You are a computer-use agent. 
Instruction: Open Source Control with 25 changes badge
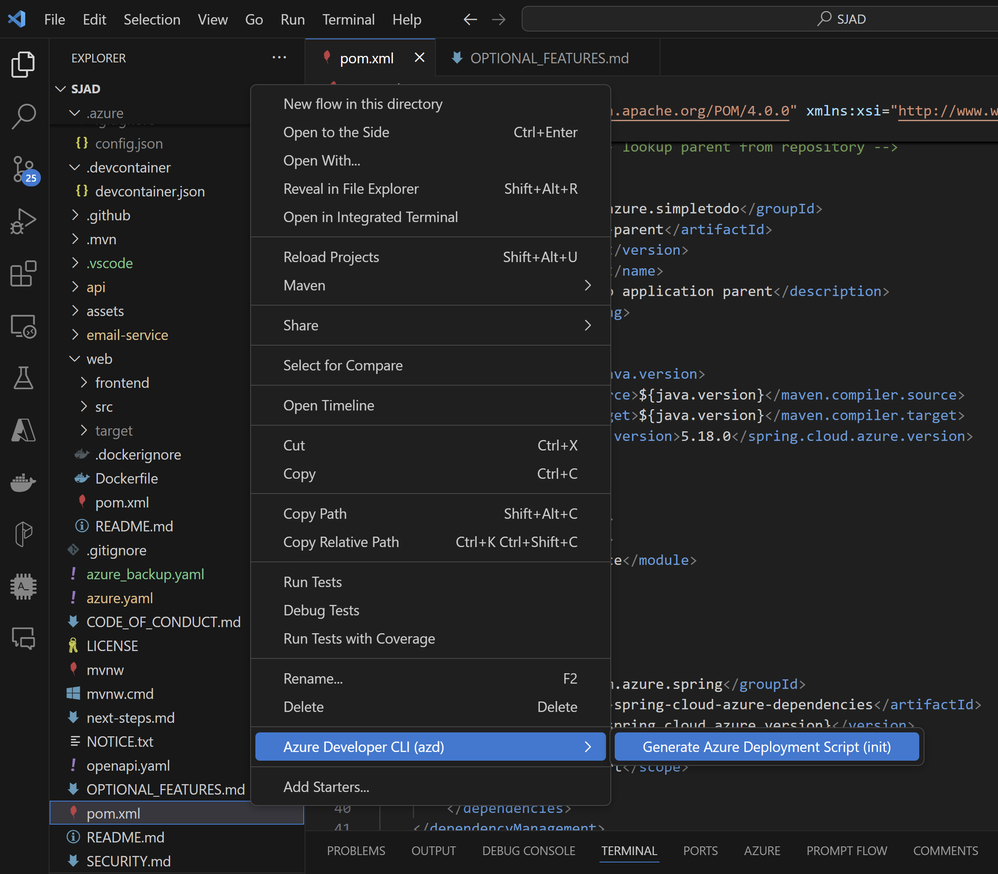(23, 169)
